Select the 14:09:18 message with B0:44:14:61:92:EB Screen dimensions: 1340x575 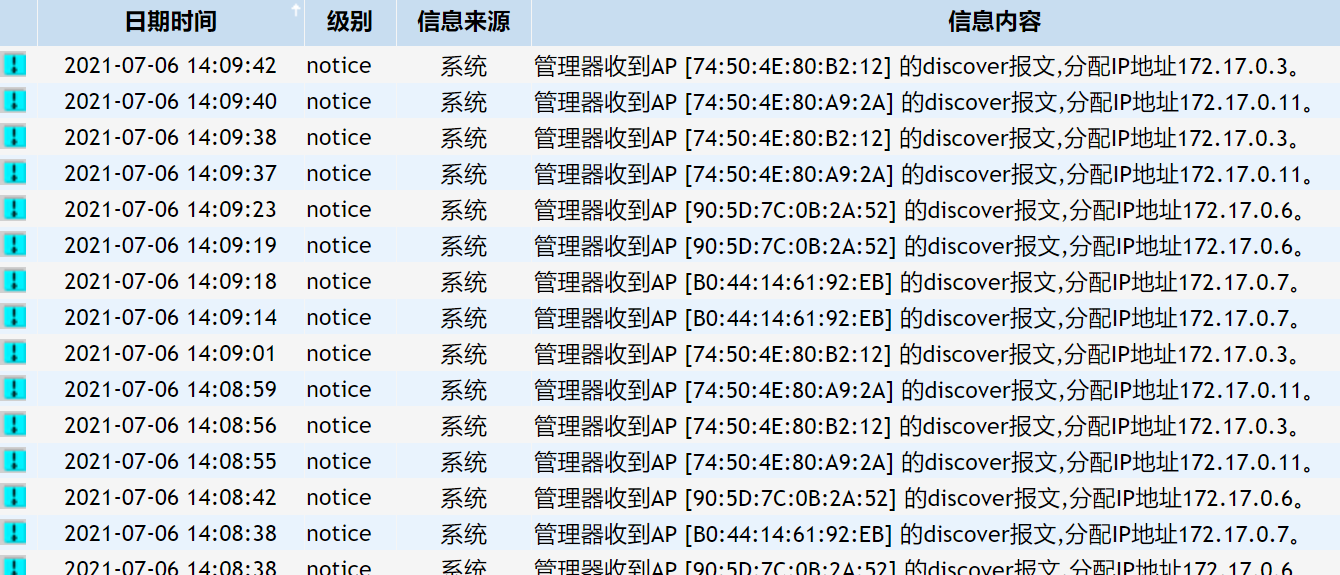(918, 283)
